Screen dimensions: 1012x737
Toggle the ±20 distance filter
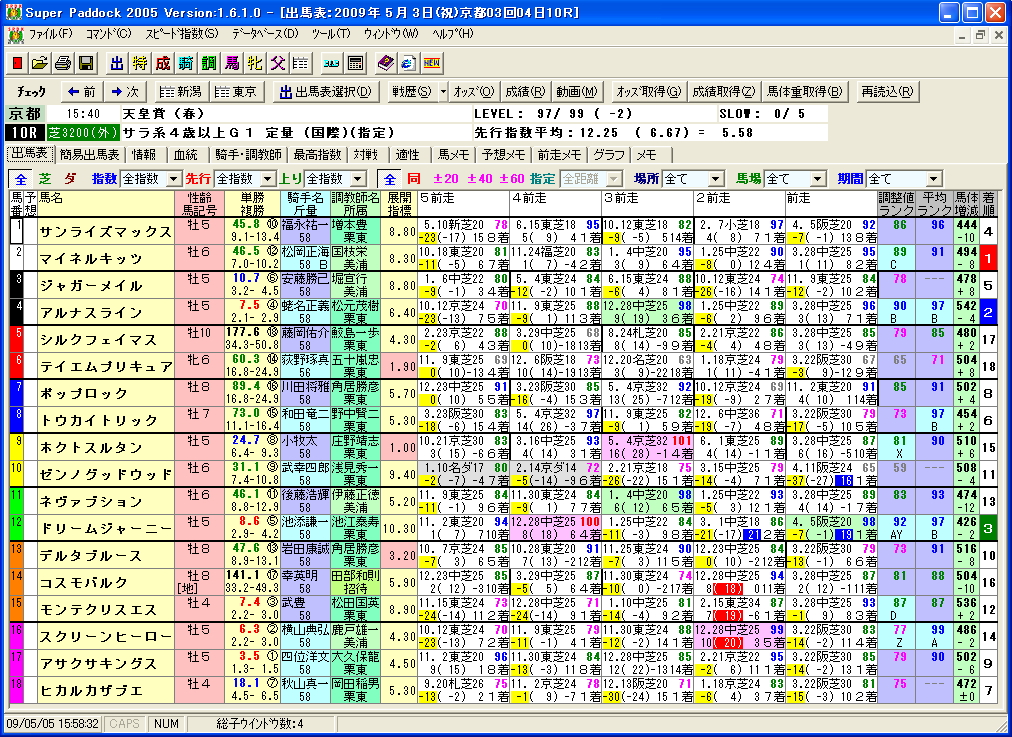tap(445, 179)
